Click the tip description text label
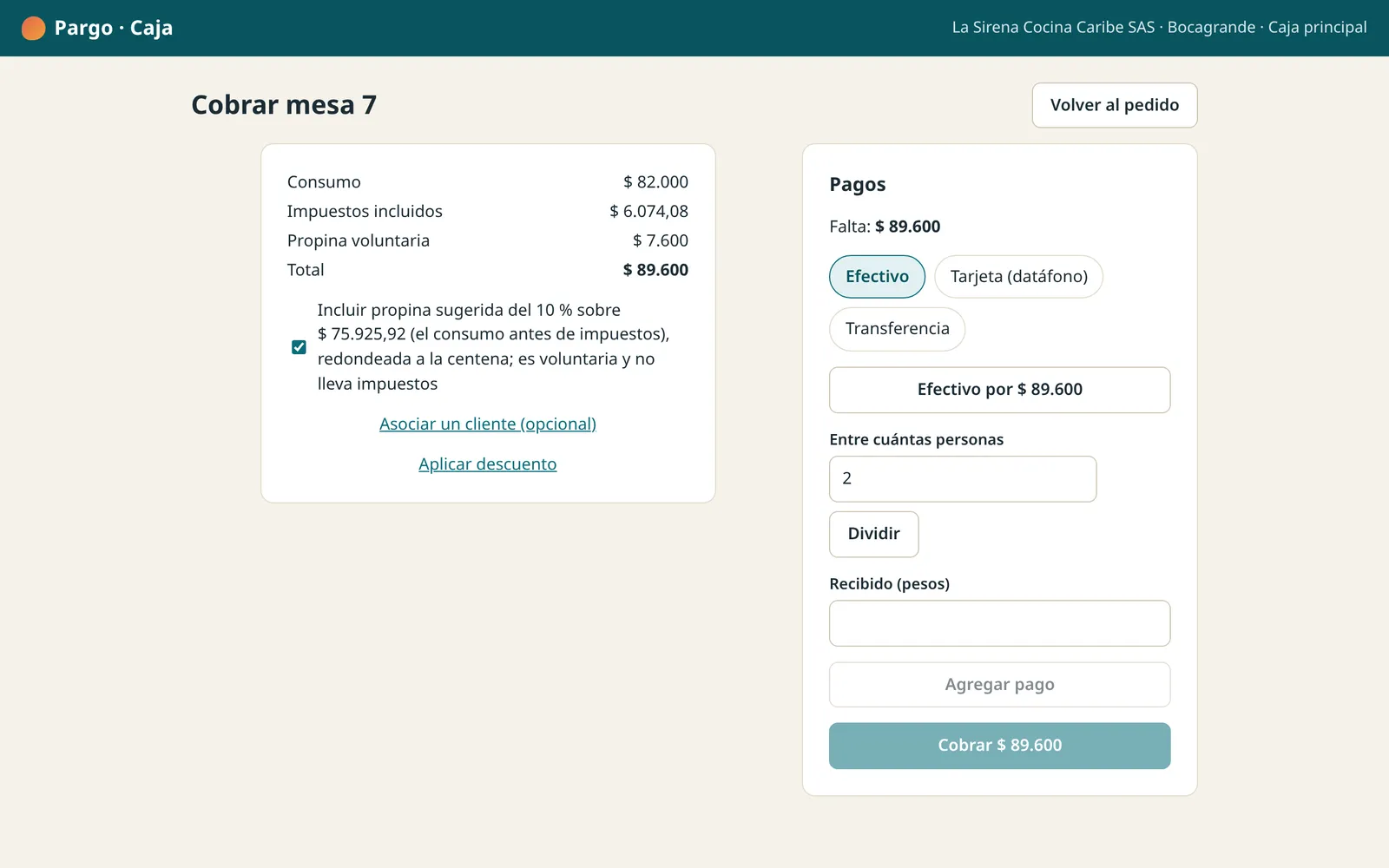1389x868 pixels. (493, 347)
